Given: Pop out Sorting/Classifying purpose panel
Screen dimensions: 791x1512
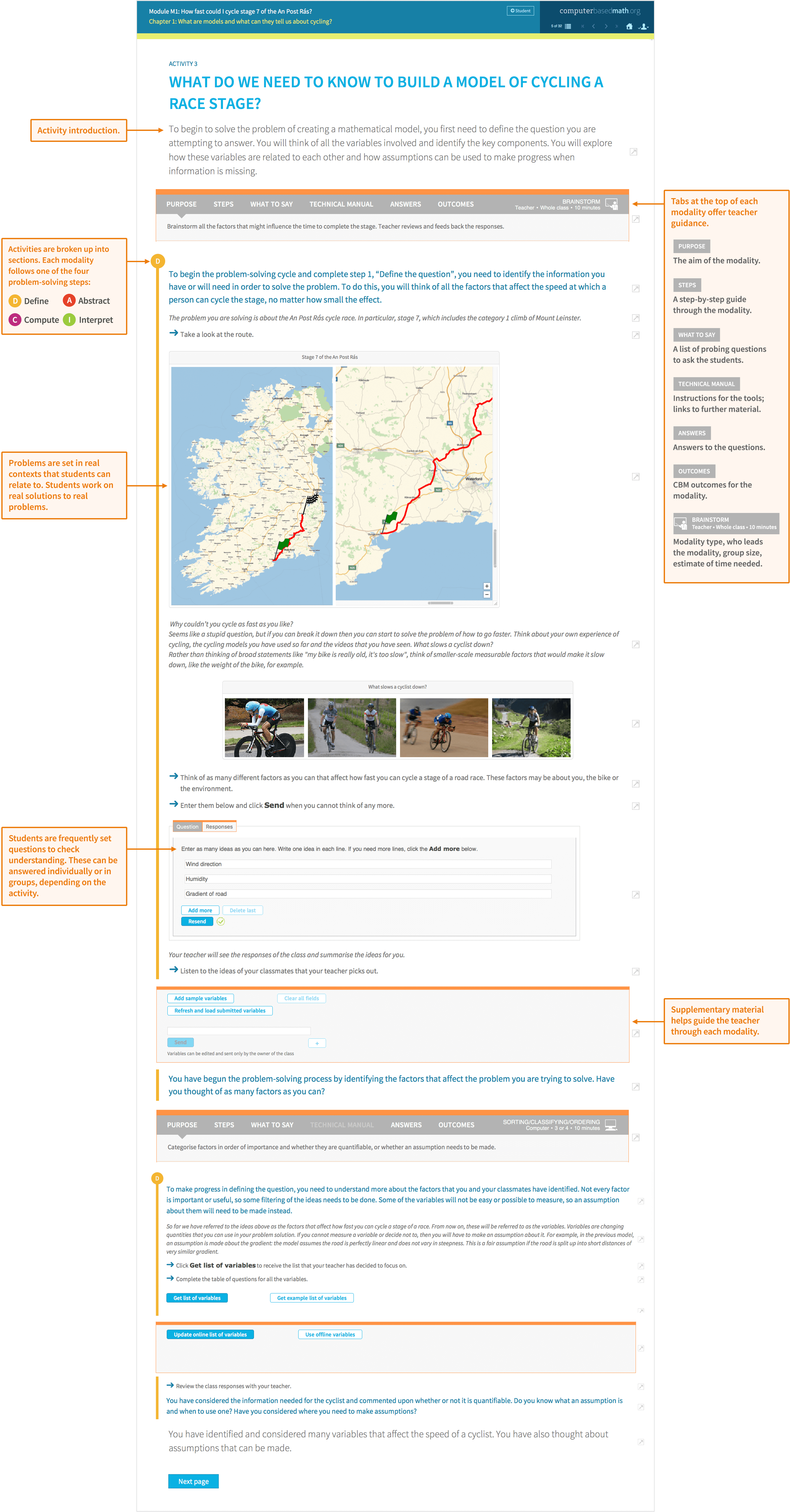Looking at the screenshot, I should click(636, 1137).
